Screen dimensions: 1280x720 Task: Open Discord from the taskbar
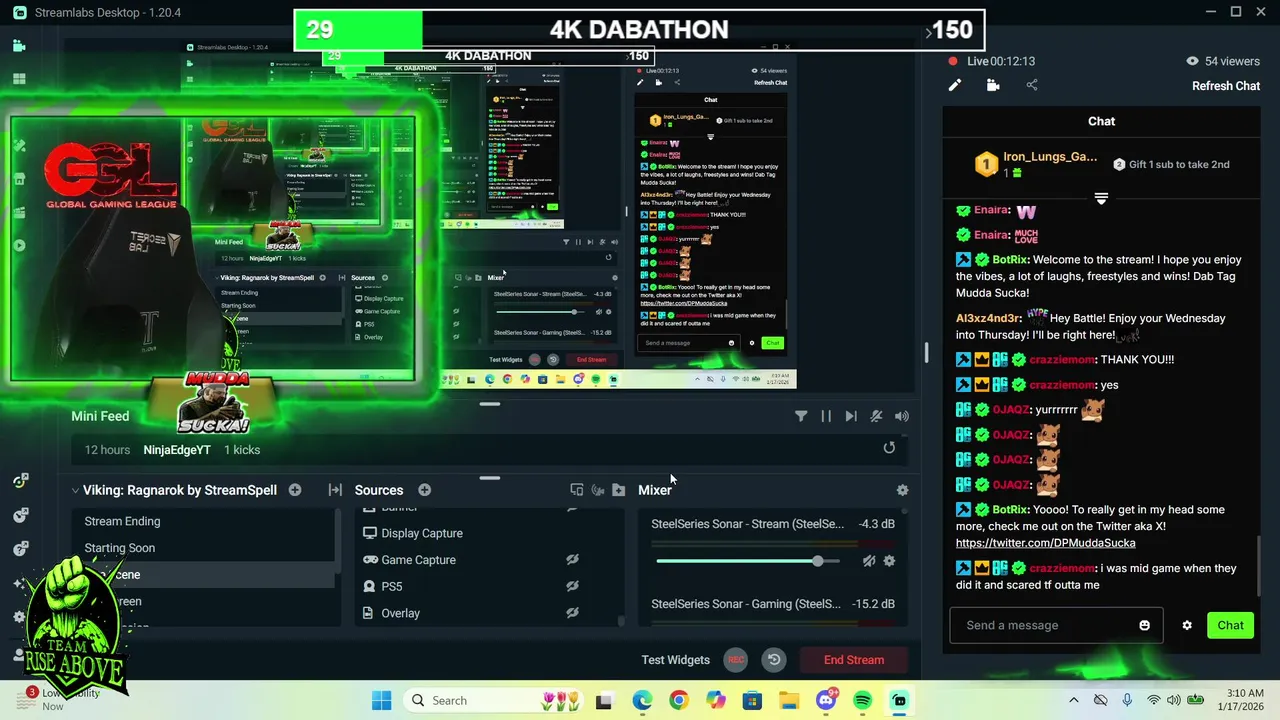coord(826,701)
